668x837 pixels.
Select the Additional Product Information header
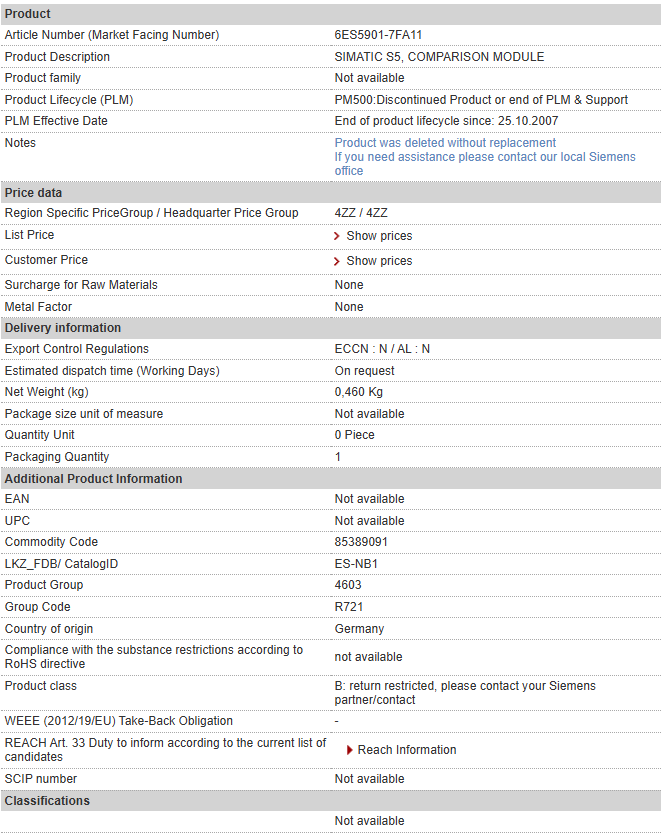pyautogui.click(x=331, y=479)
